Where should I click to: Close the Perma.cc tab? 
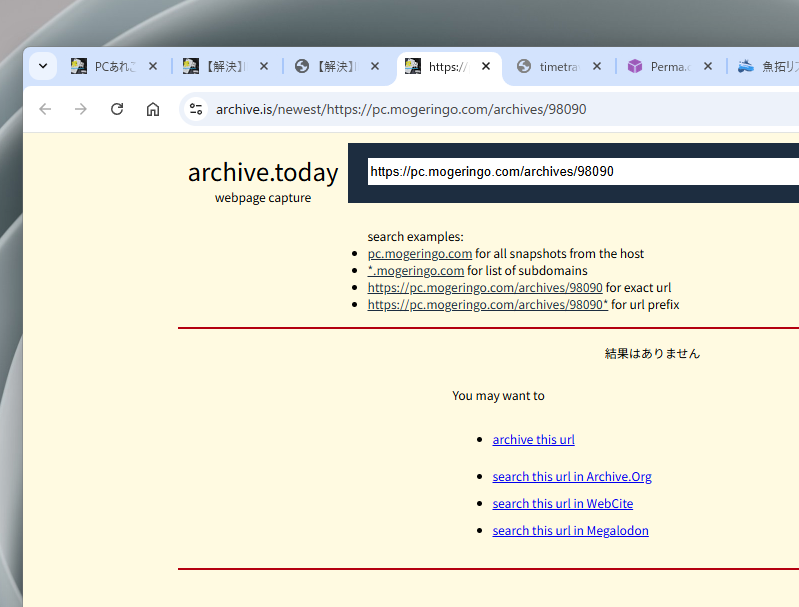tap(708, 66)
